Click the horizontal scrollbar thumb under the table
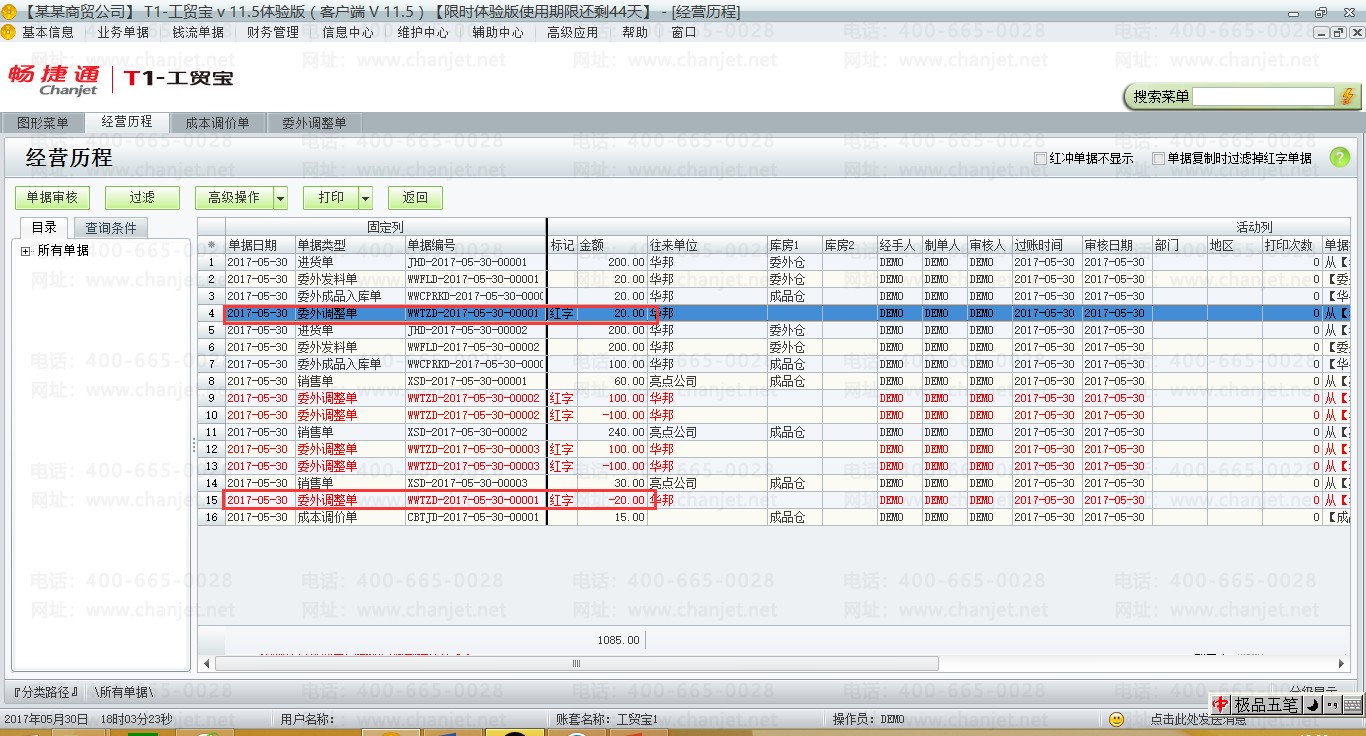The width and height of the screenshot is (1366, 736). 576,664
